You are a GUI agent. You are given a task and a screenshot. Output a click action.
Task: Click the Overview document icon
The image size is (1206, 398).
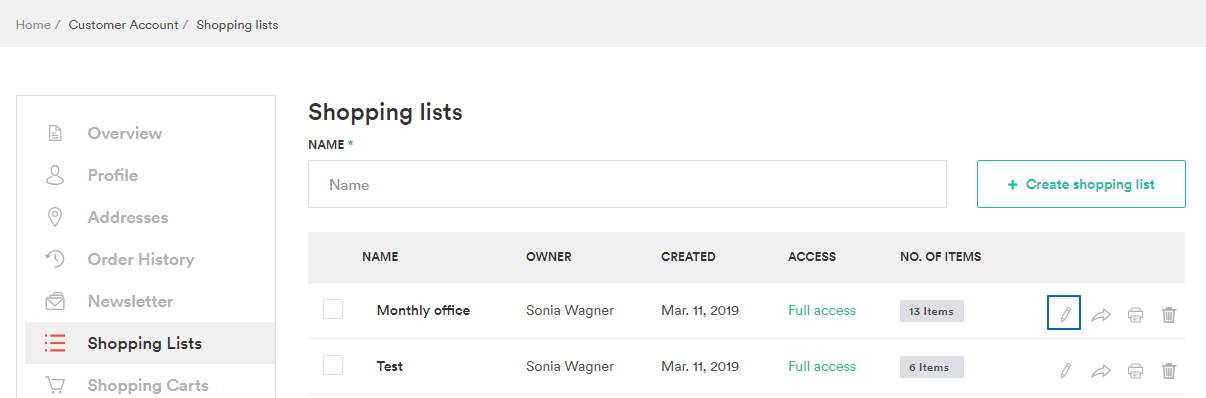[x=55, y=133]
